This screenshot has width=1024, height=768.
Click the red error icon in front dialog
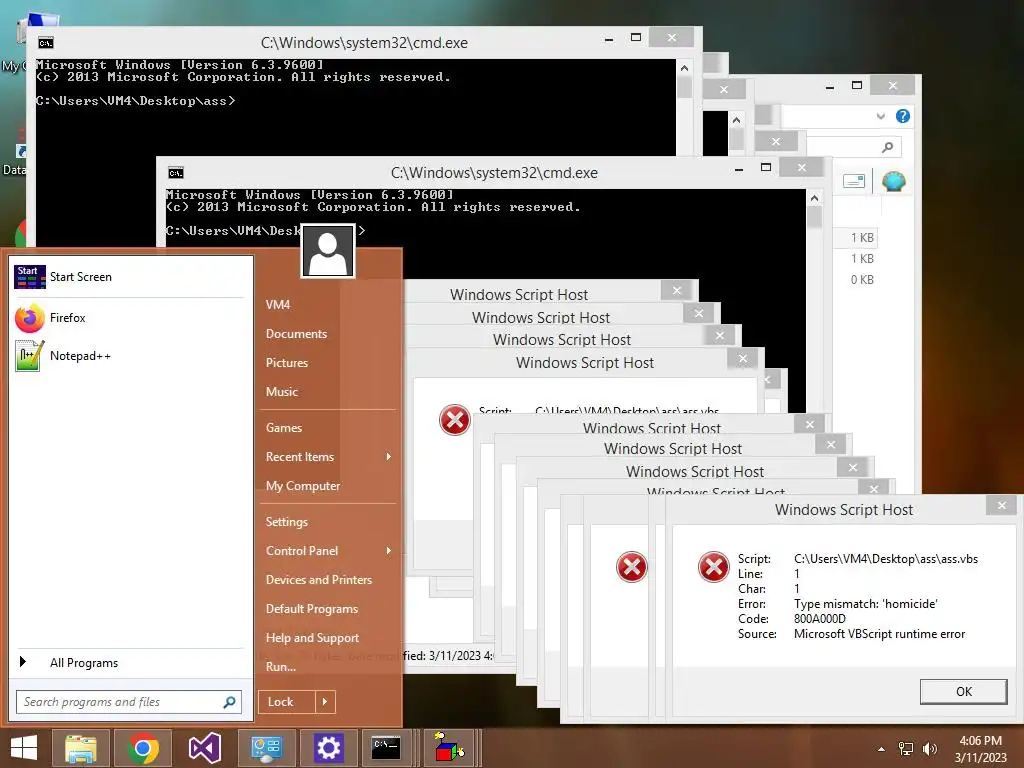coord(714,566)
